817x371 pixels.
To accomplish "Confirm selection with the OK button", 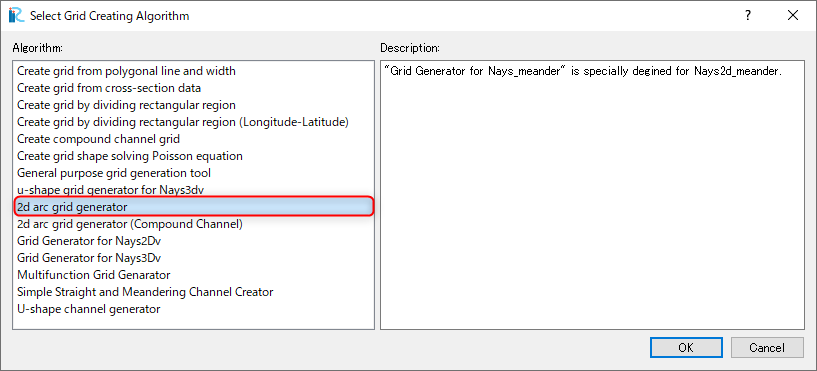I will [686, 348].
